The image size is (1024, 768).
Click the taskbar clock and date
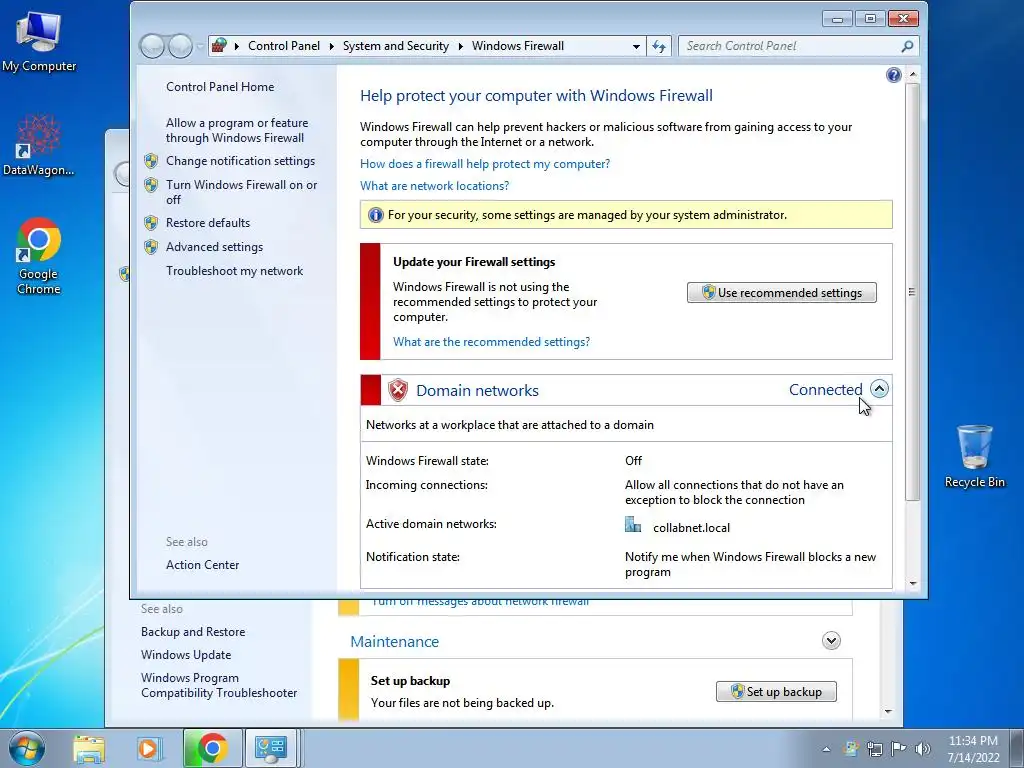(973, 749)
